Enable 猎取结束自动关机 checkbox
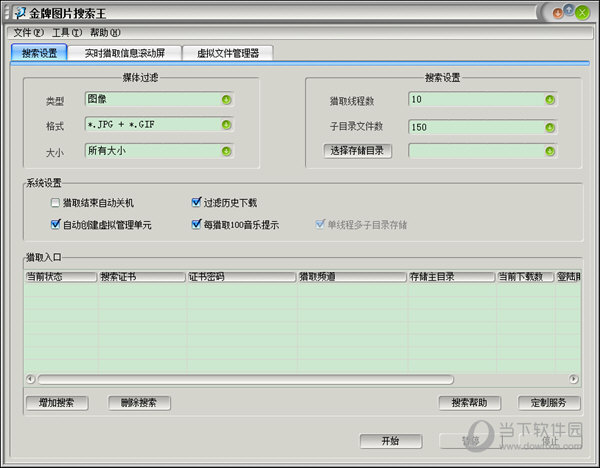This screenshot has height=468, width=600. 56,202
